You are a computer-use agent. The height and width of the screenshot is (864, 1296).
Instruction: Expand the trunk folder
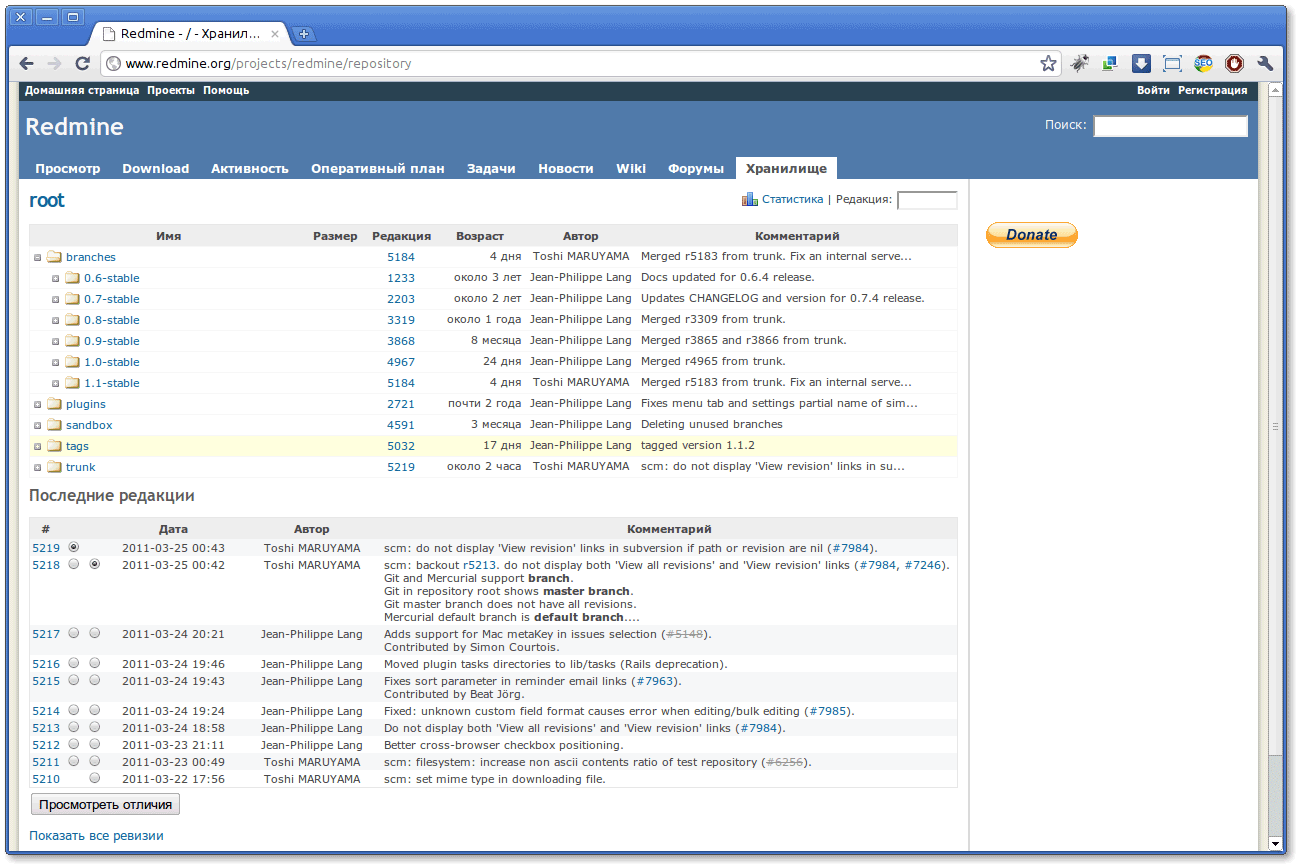[37, 467]
